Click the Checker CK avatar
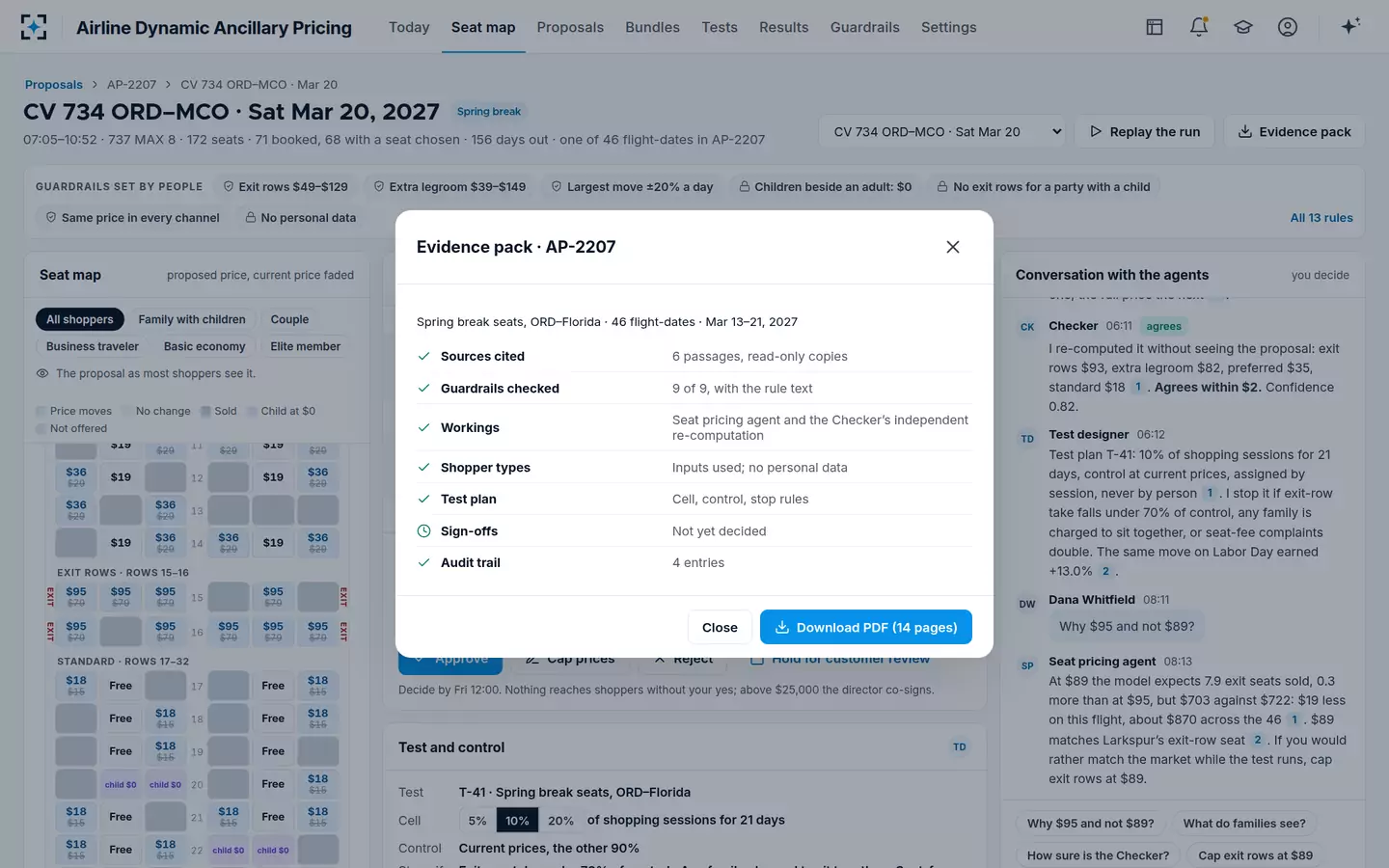Image resolution: width=1389 pixels, height=868 pixels. point(1027,327)
